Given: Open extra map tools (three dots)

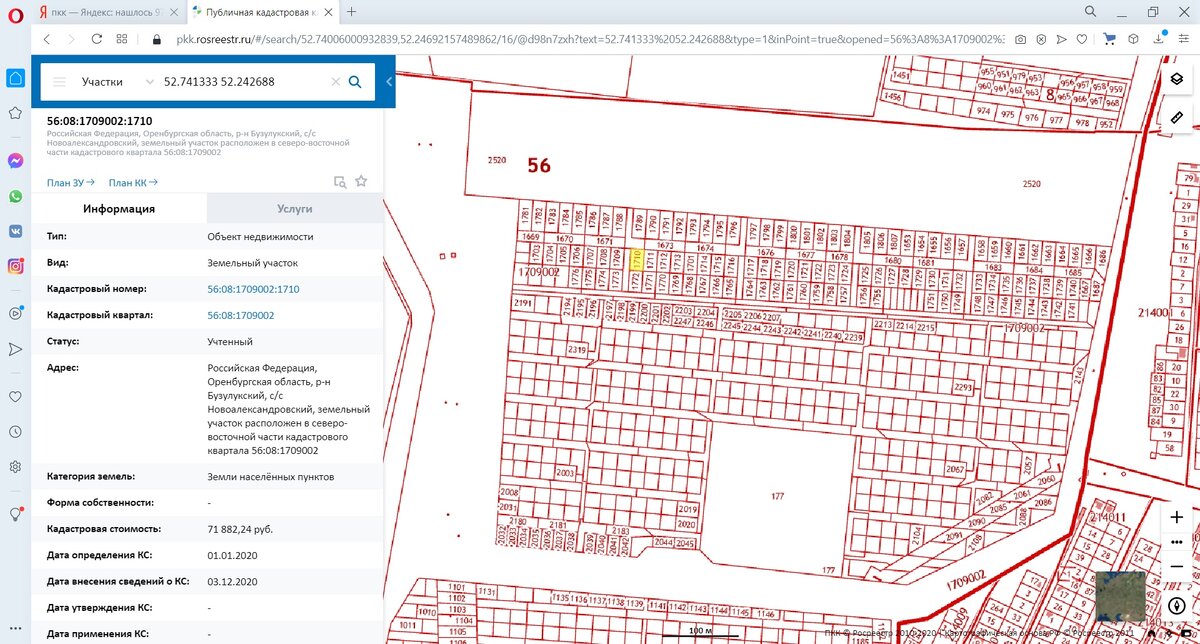Looking at the screenshot, I should pos(1177,542).
